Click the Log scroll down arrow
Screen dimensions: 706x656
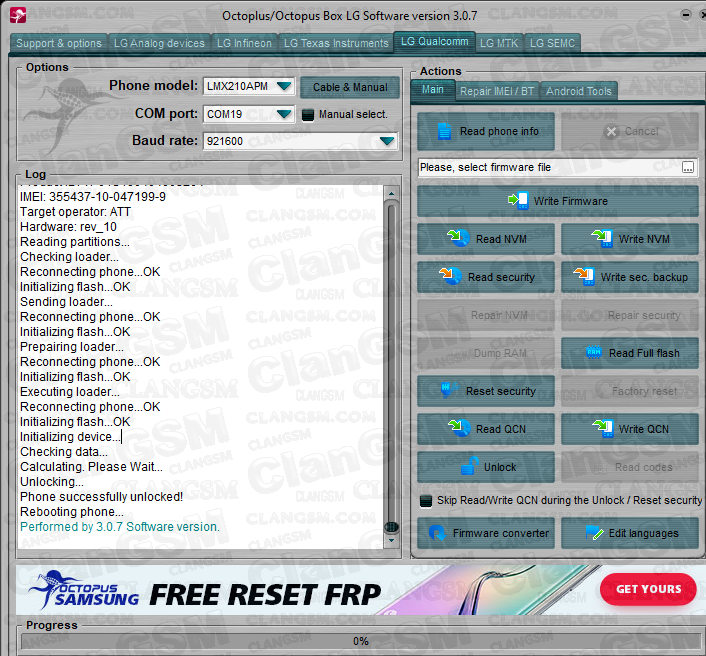(391, 540)
